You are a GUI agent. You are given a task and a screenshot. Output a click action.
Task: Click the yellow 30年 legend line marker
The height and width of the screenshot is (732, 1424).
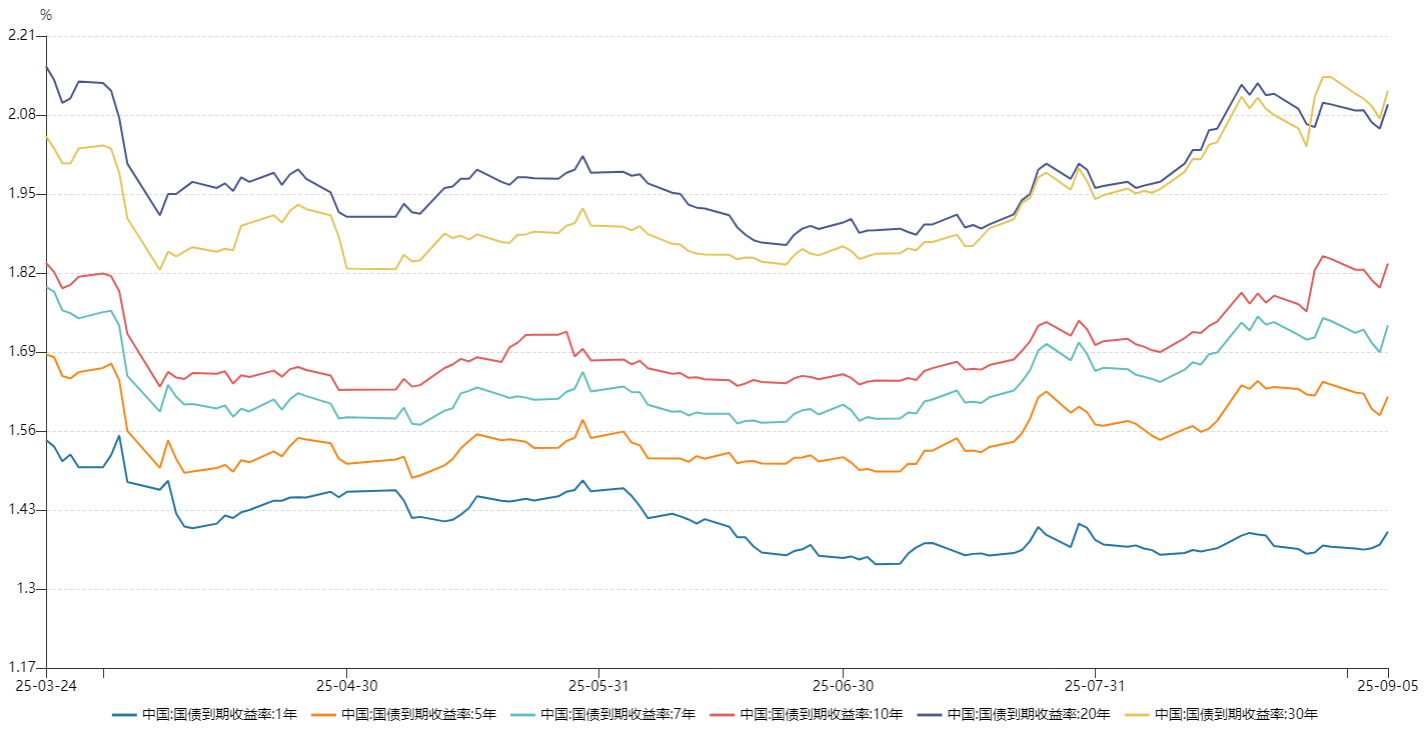pos(1137,715)
